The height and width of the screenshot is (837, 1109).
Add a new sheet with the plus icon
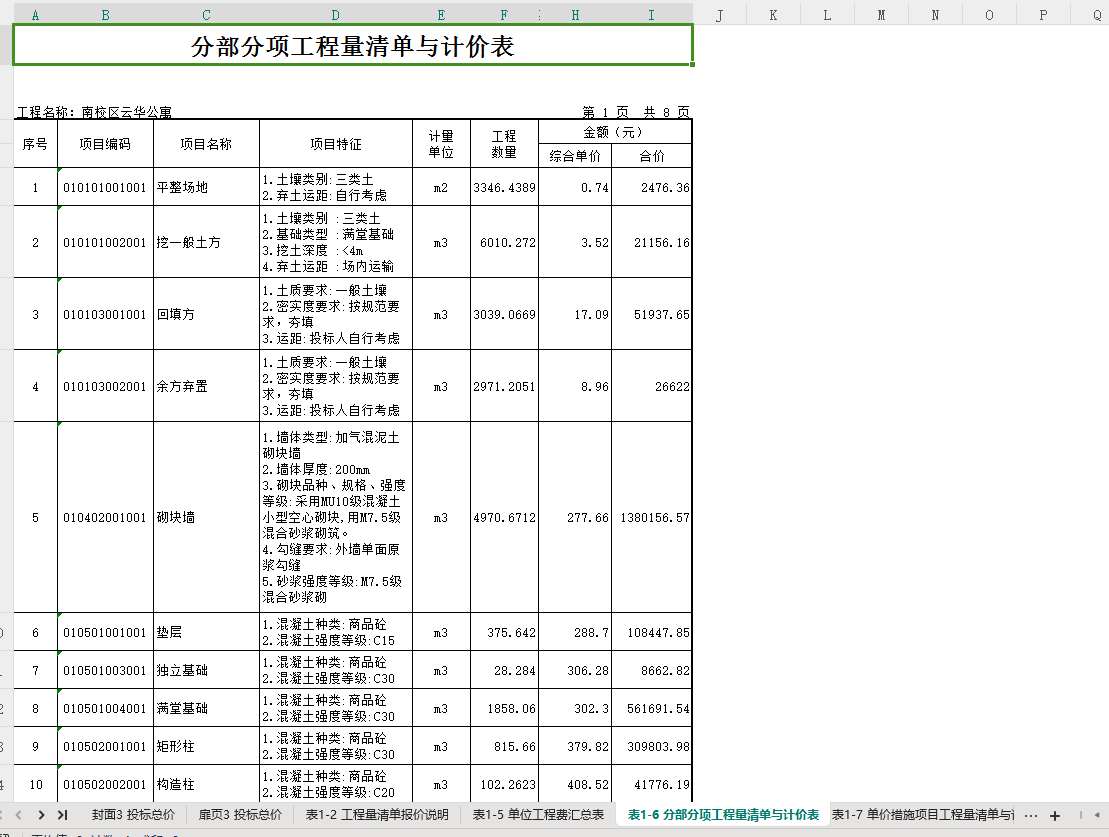click(x=1055, y=816)
